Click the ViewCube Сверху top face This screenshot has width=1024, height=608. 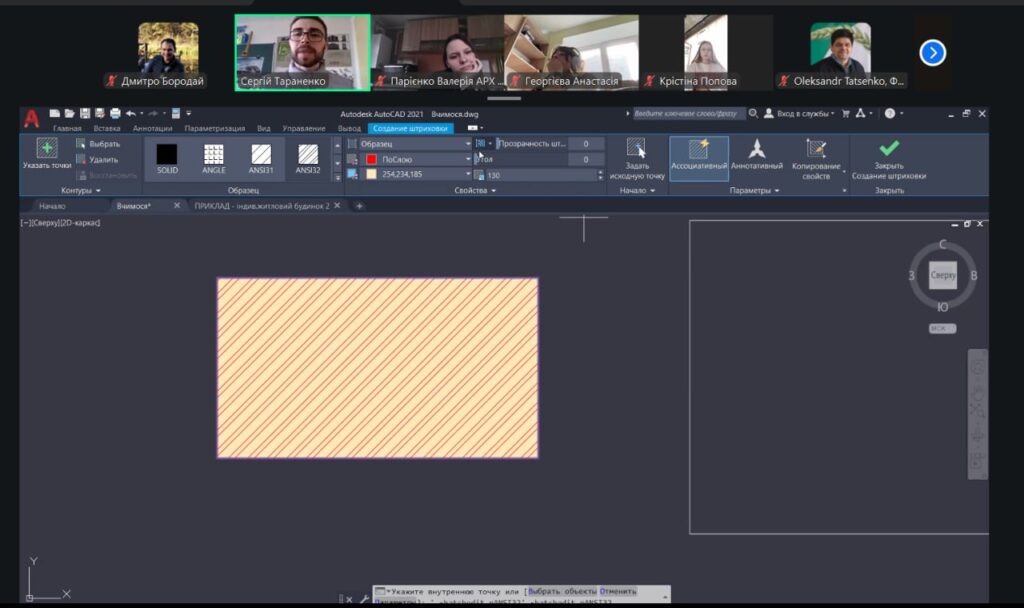pyautogui.click(x=943, y=275)
